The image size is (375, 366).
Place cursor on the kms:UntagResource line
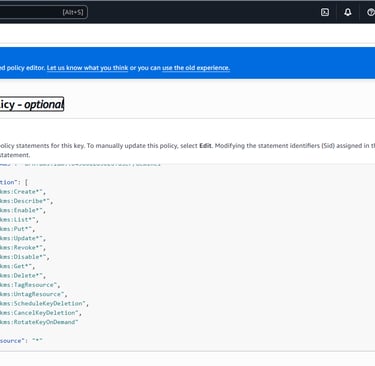click(x=34, y=294)
